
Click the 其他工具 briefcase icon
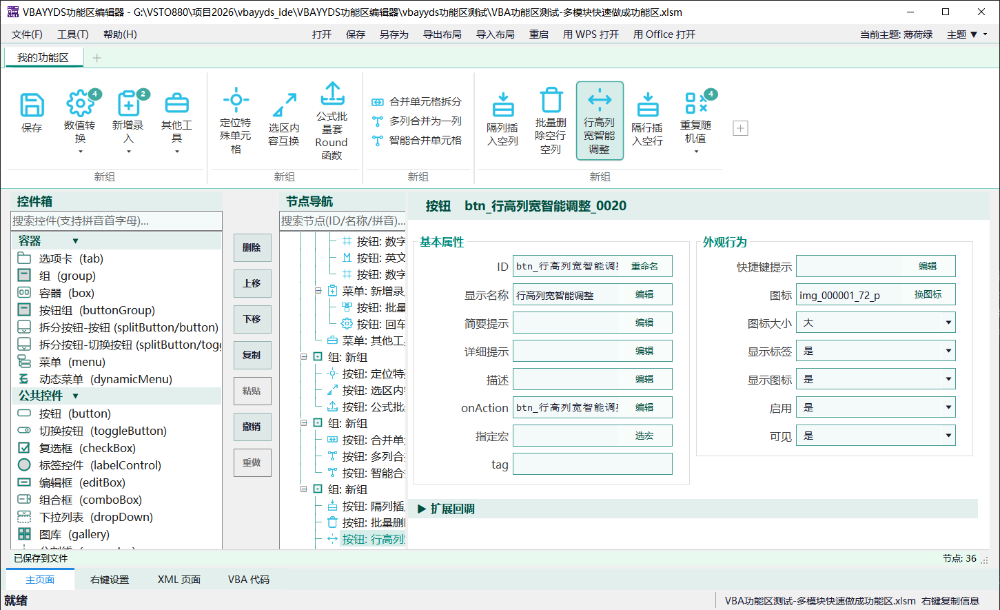coord(177,103)
